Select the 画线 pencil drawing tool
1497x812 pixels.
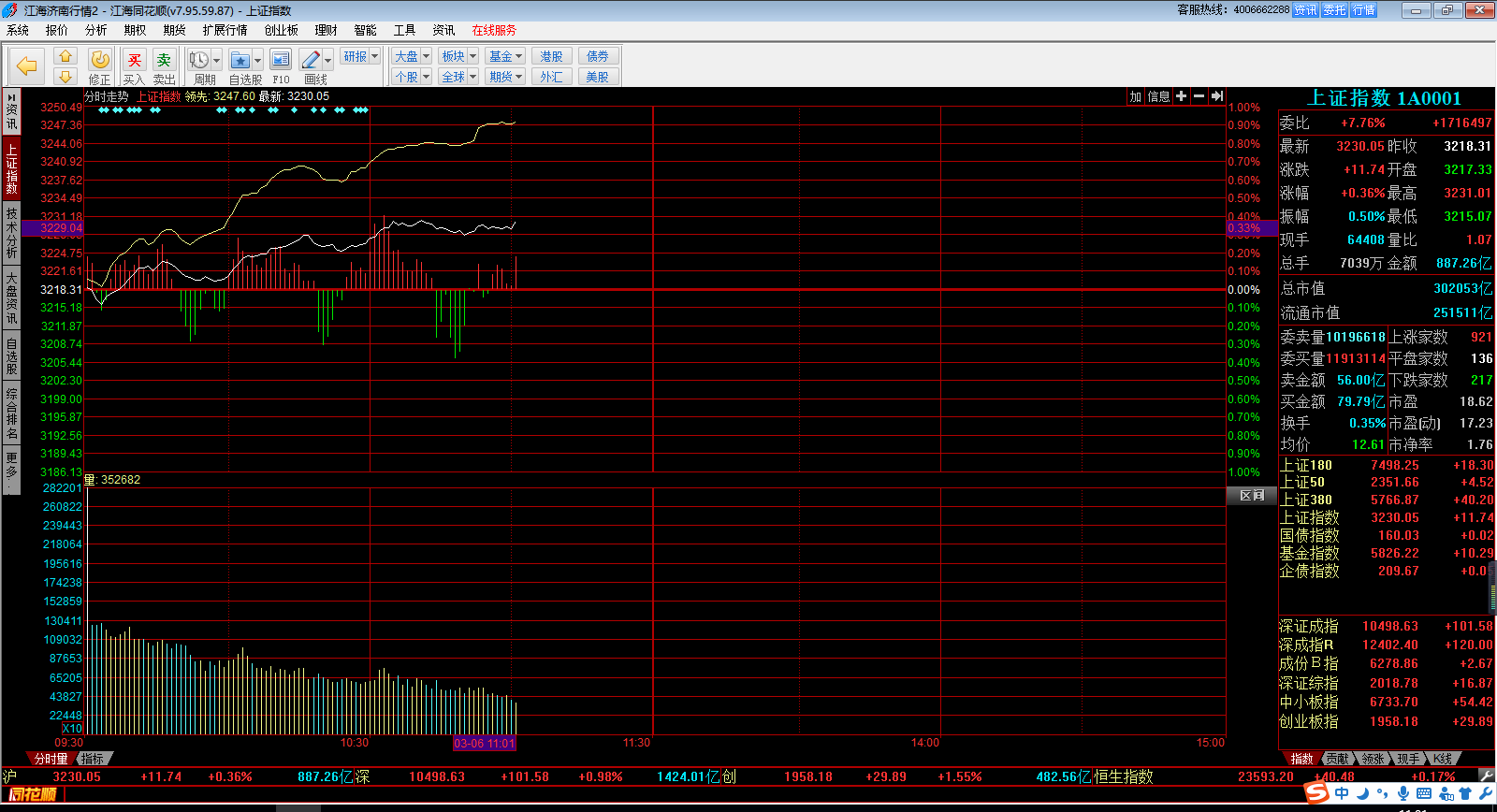coord(312,60)
